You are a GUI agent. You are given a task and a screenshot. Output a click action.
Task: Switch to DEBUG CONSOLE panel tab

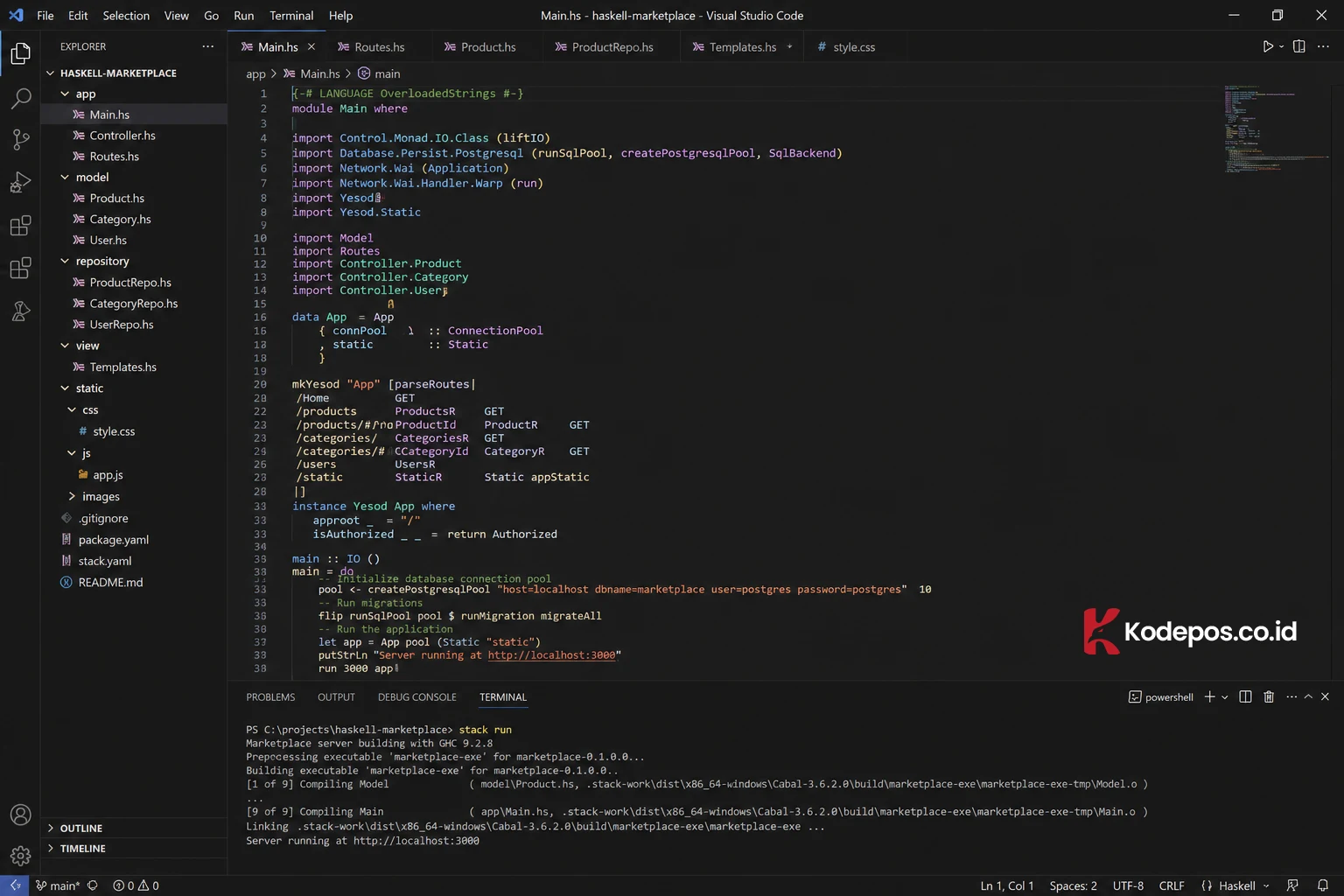coord(417,697)
